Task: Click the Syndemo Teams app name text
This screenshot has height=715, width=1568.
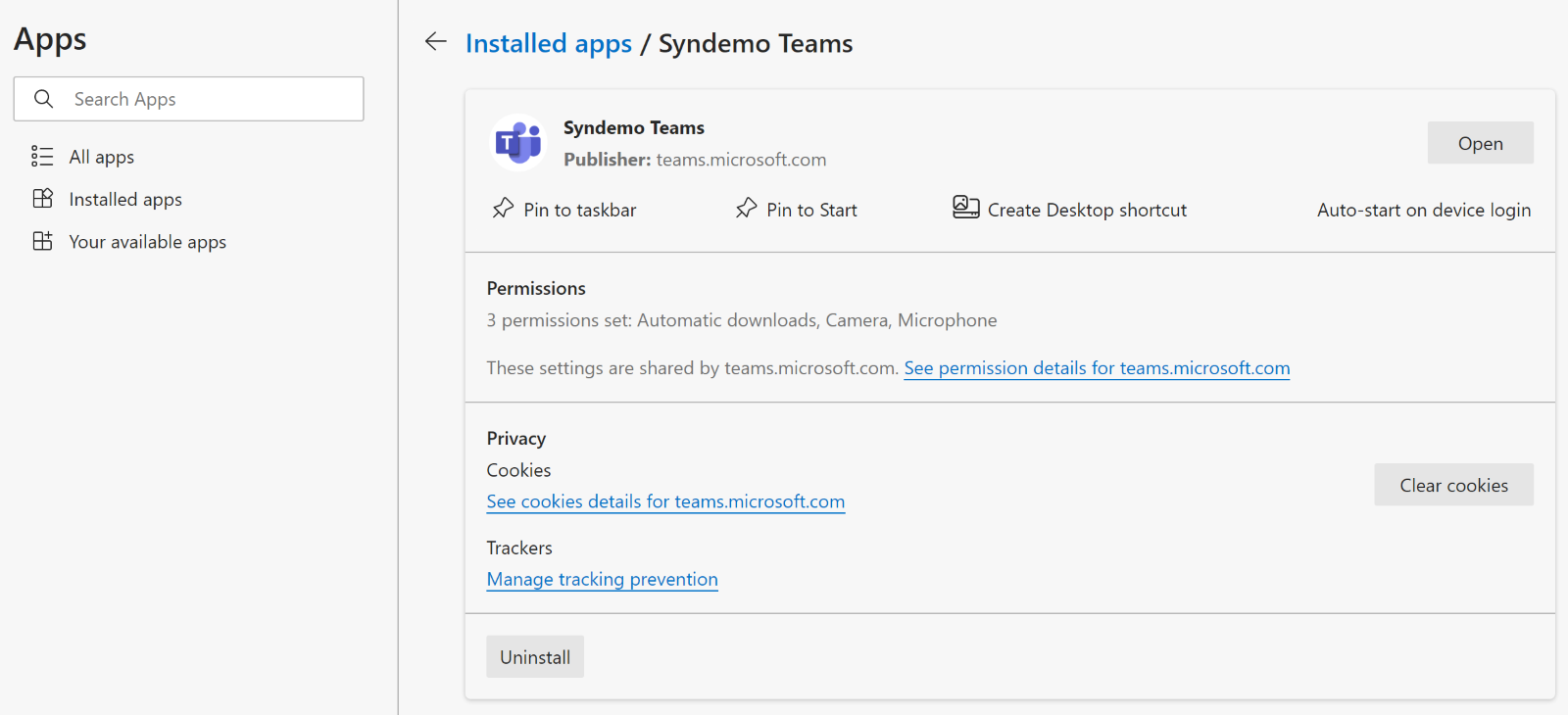Action: (634, 127)
